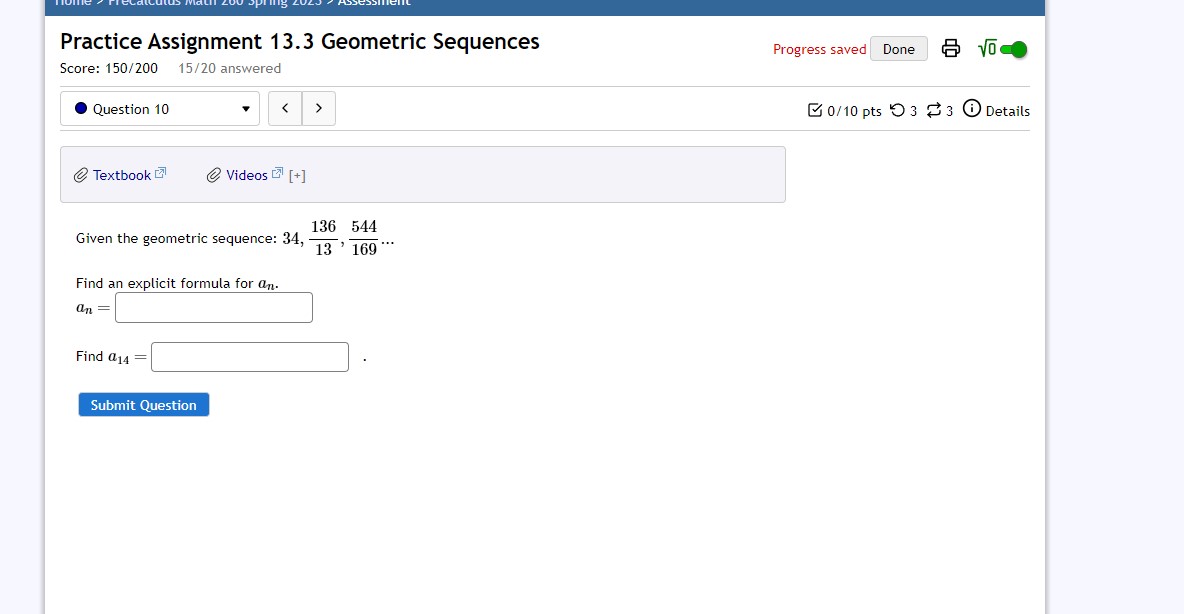Open the Question 10 dropdown

(159, 108)
